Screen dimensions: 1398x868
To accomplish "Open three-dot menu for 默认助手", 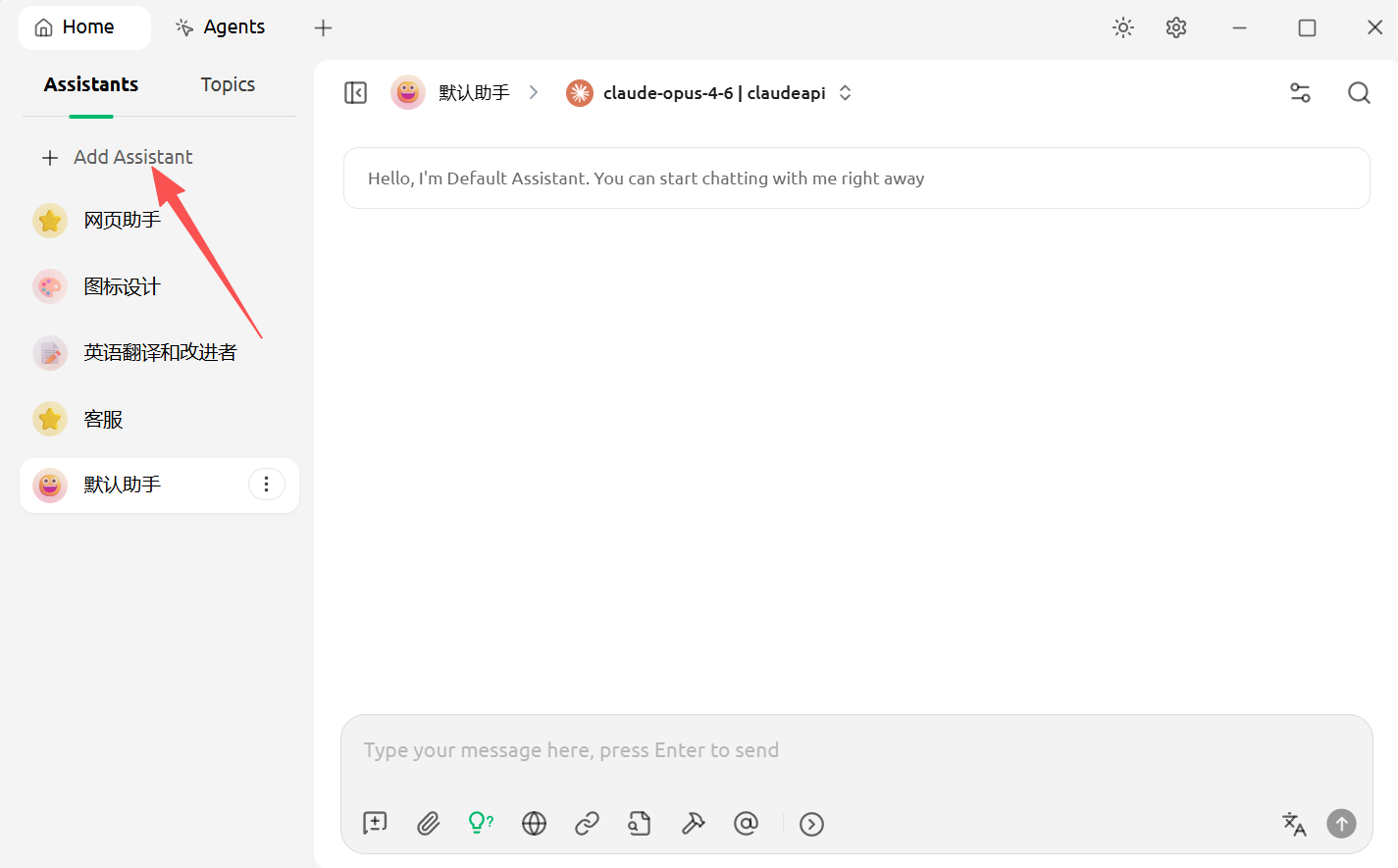I will pos(266,485).
